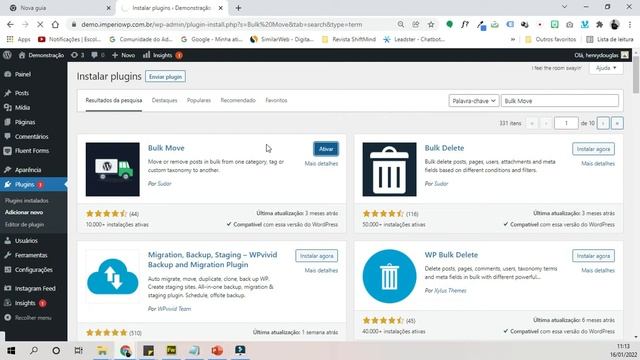Switch to the Destaques tab
Screen dimensions: 640x360
click(x=164, y=100)
